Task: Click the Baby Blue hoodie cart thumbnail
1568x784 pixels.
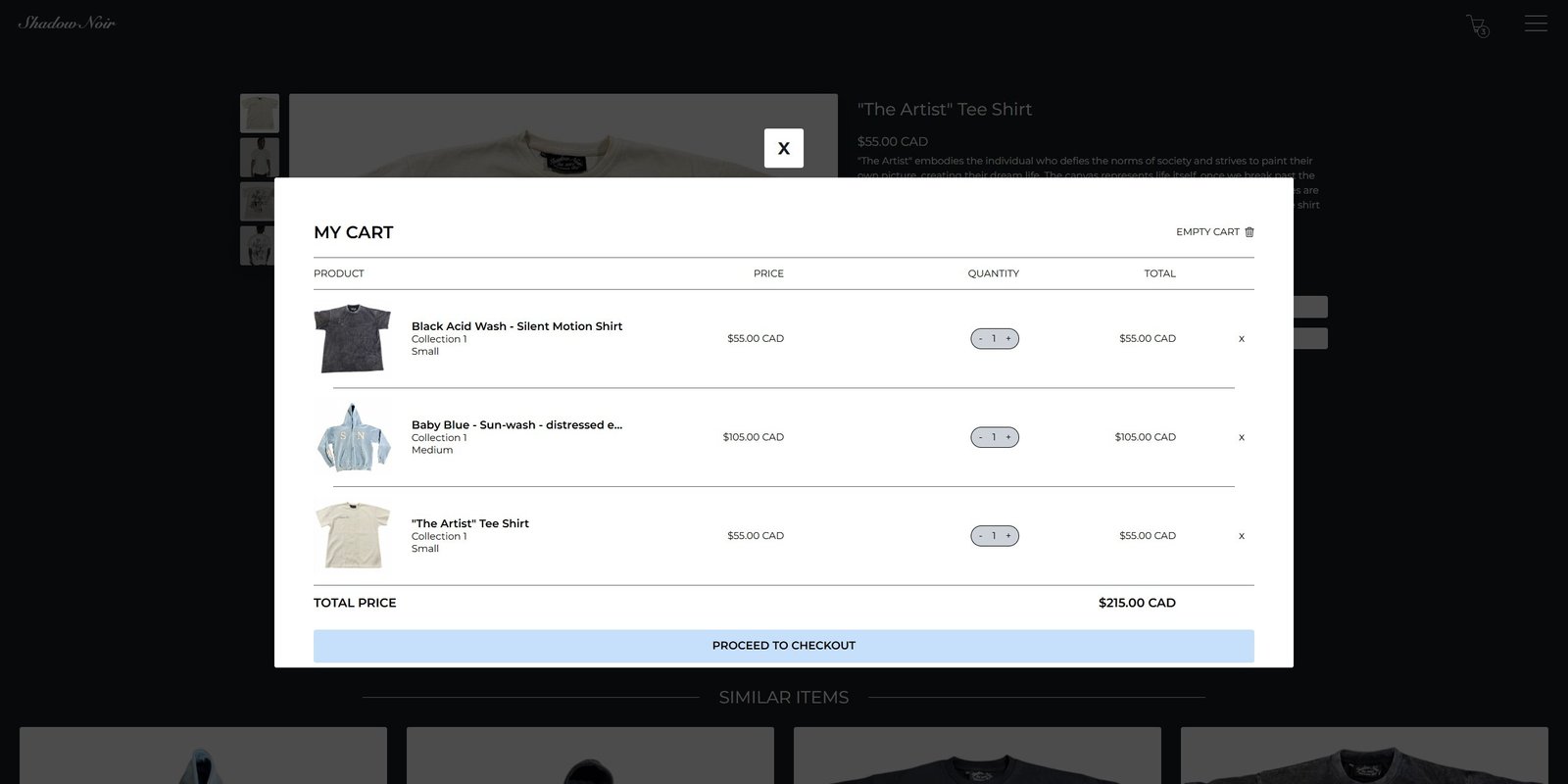Action: 353,437
